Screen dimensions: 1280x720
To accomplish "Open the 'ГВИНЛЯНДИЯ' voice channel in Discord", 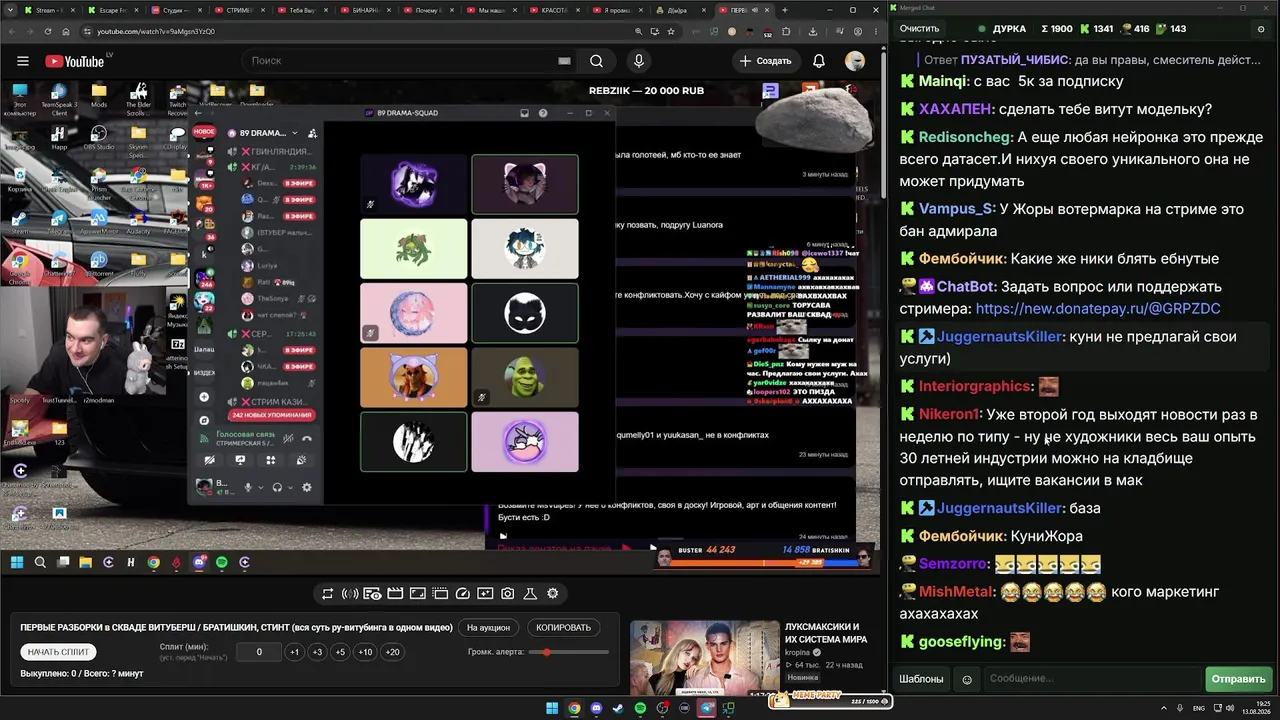I will coord(273,152).
